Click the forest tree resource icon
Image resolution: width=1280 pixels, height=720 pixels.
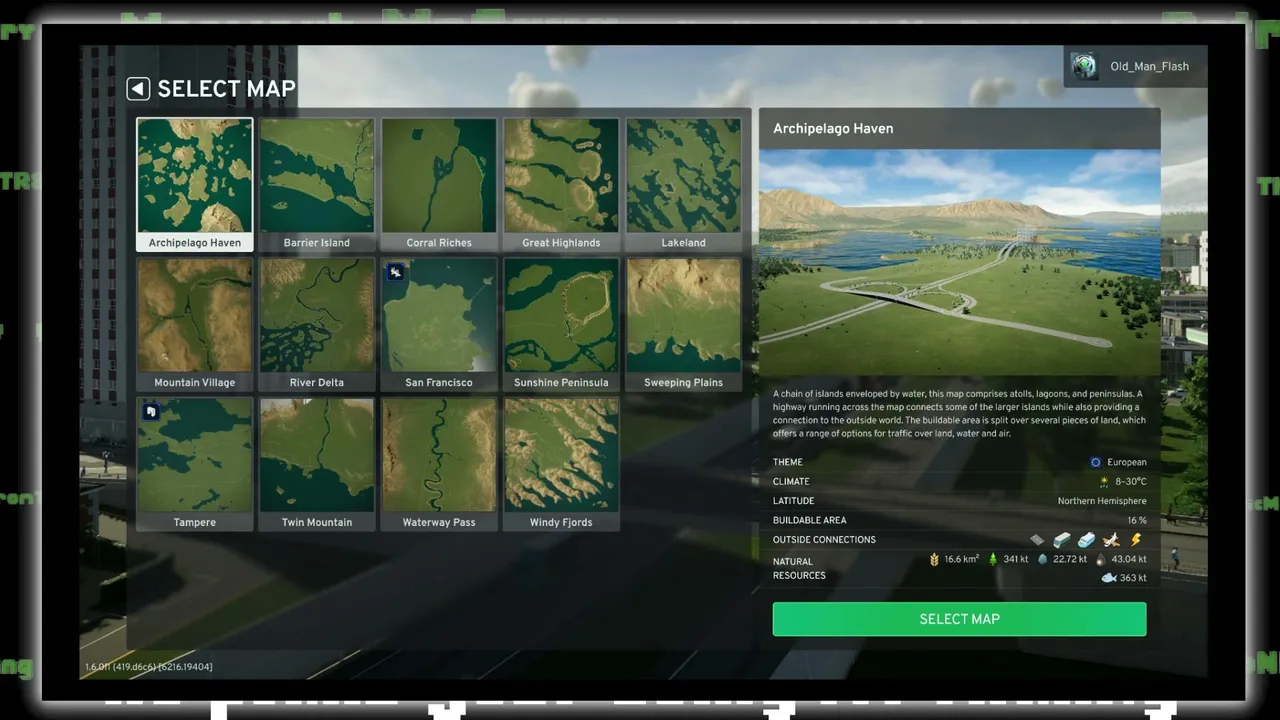993,559
